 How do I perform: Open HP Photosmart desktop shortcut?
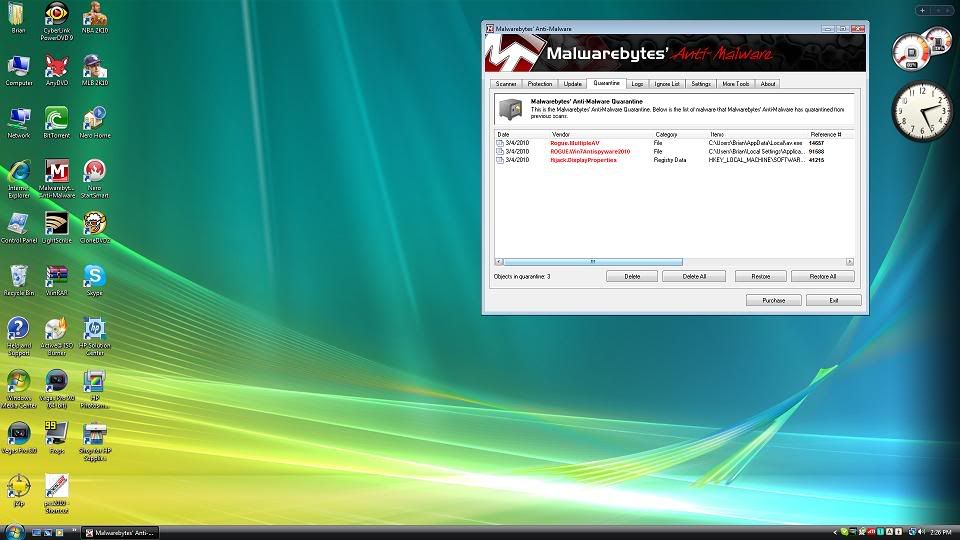[94, 389]
